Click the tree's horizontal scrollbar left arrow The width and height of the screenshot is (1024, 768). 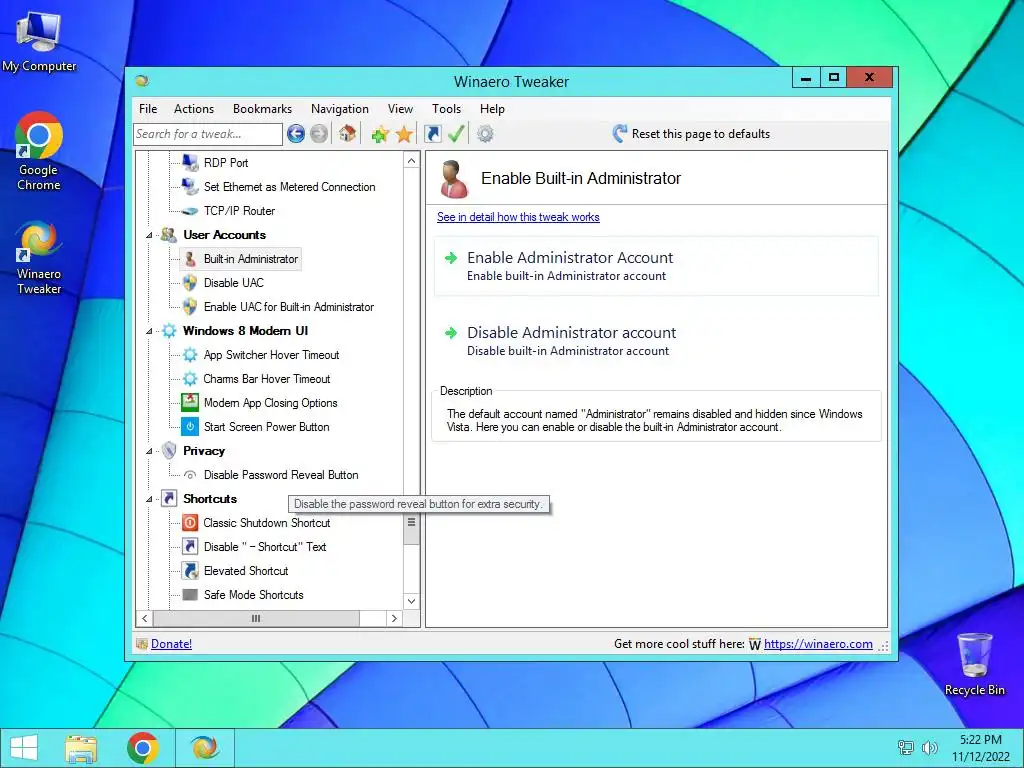[x=145, y=618]
